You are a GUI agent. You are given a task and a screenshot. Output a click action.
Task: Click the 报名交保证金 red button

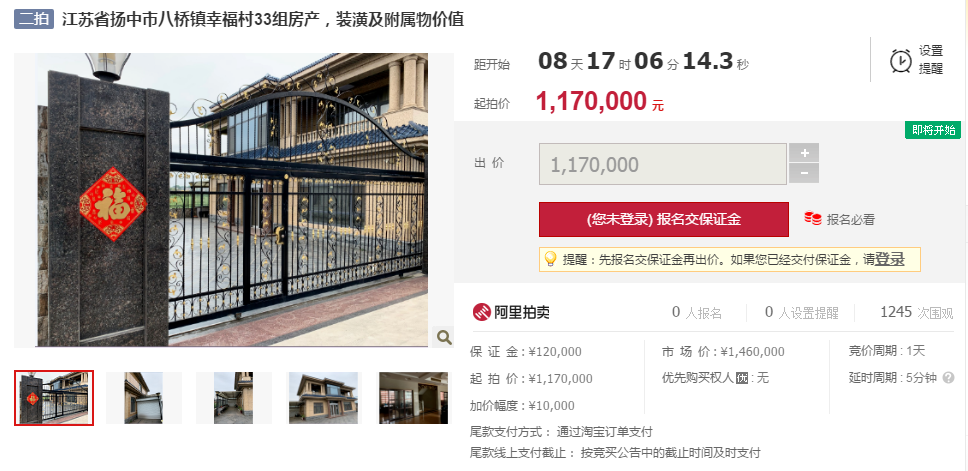coord(664,219)
